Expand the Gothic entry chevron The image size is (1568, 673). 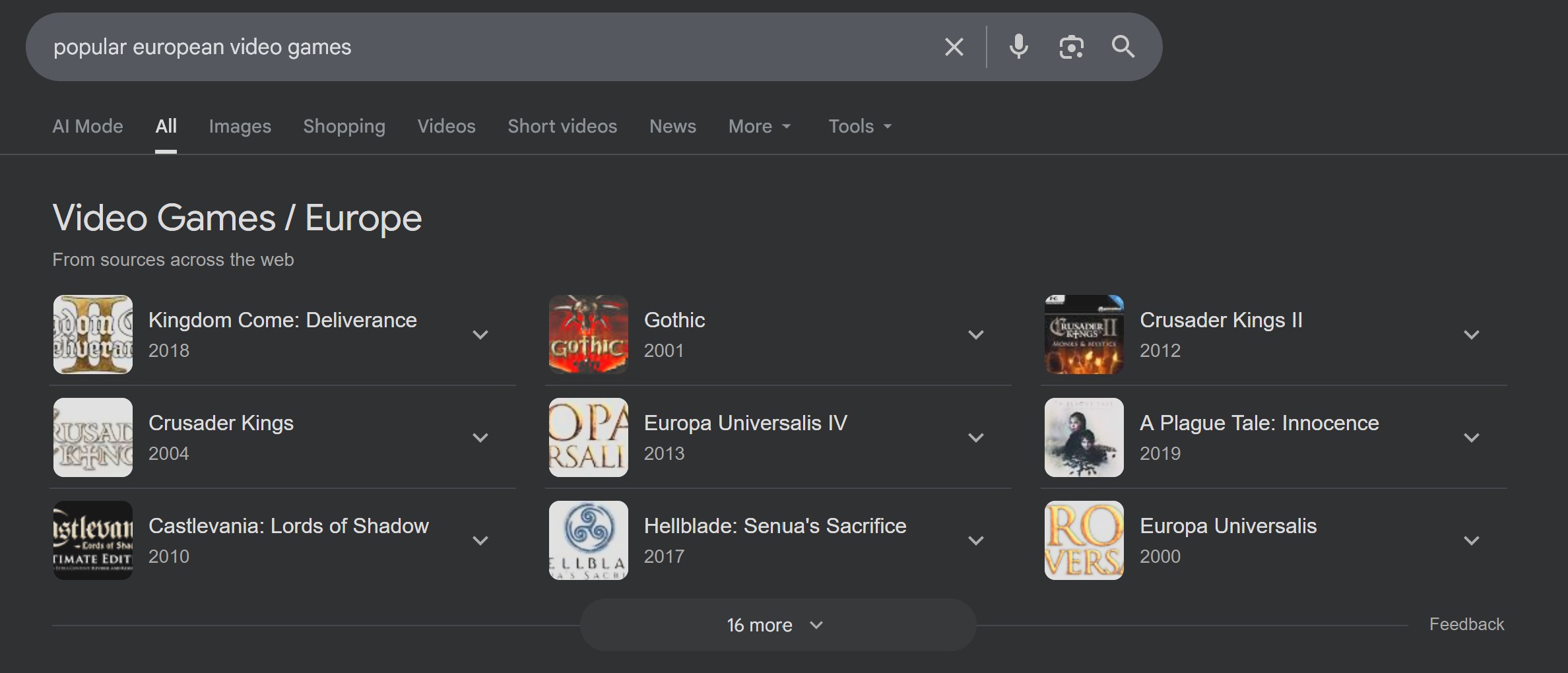[x=976, y=335]
